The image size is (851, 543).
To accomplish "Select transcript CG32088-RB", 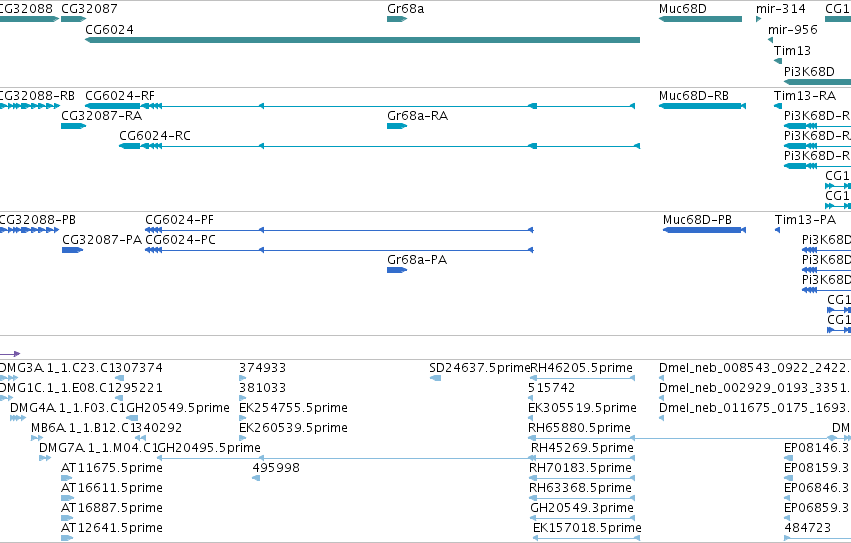I will (x=29, y=106).
